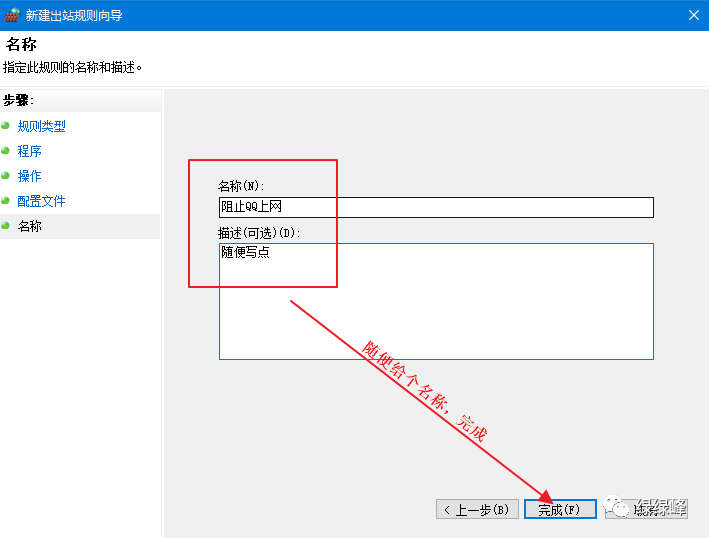Click the green bullet beside 名称 step
This screenshot has width=709, height=538.
[x=5, y=225]
